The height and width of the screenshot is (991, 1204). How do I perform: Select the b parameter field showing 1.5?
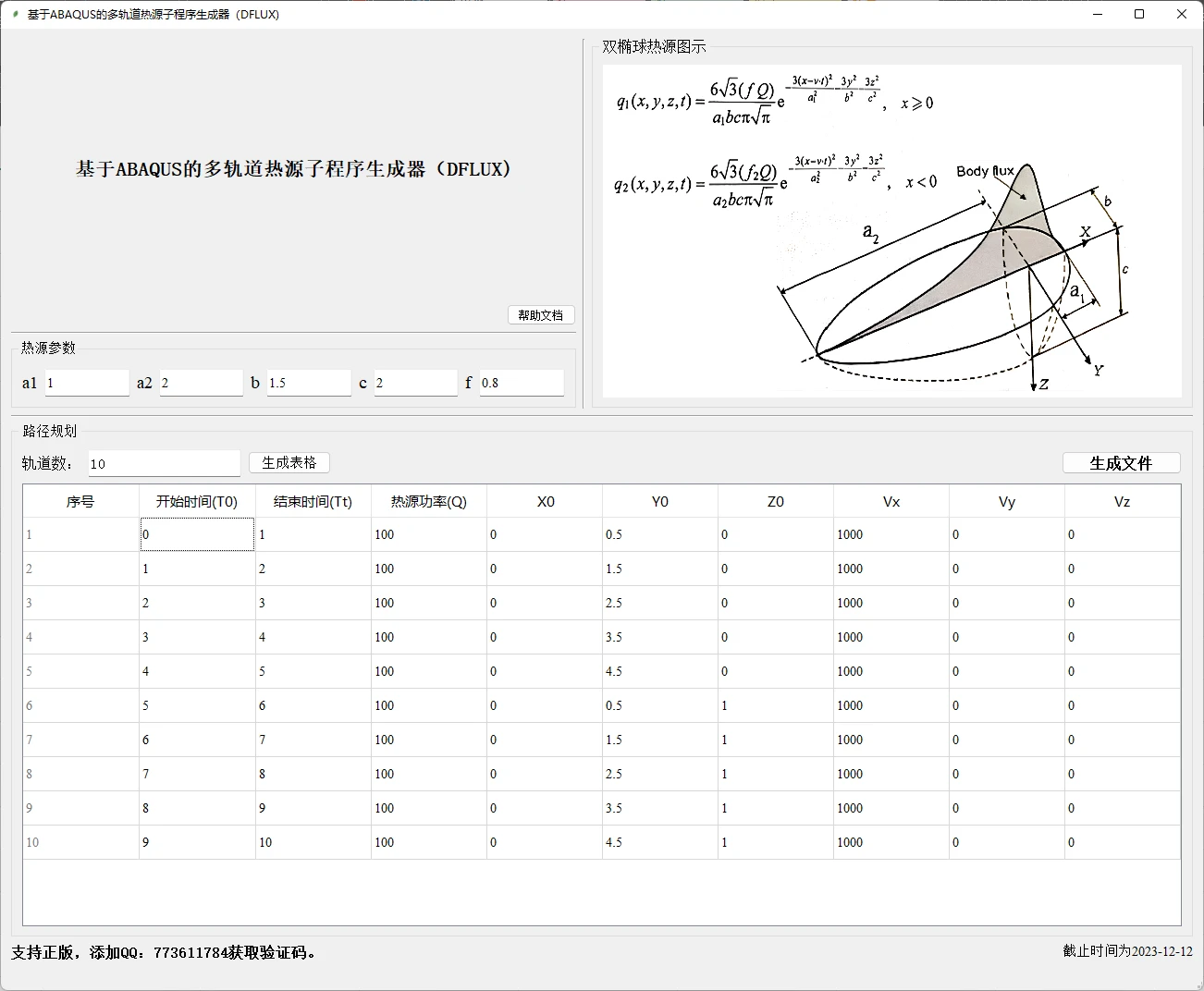coord(309,383)
